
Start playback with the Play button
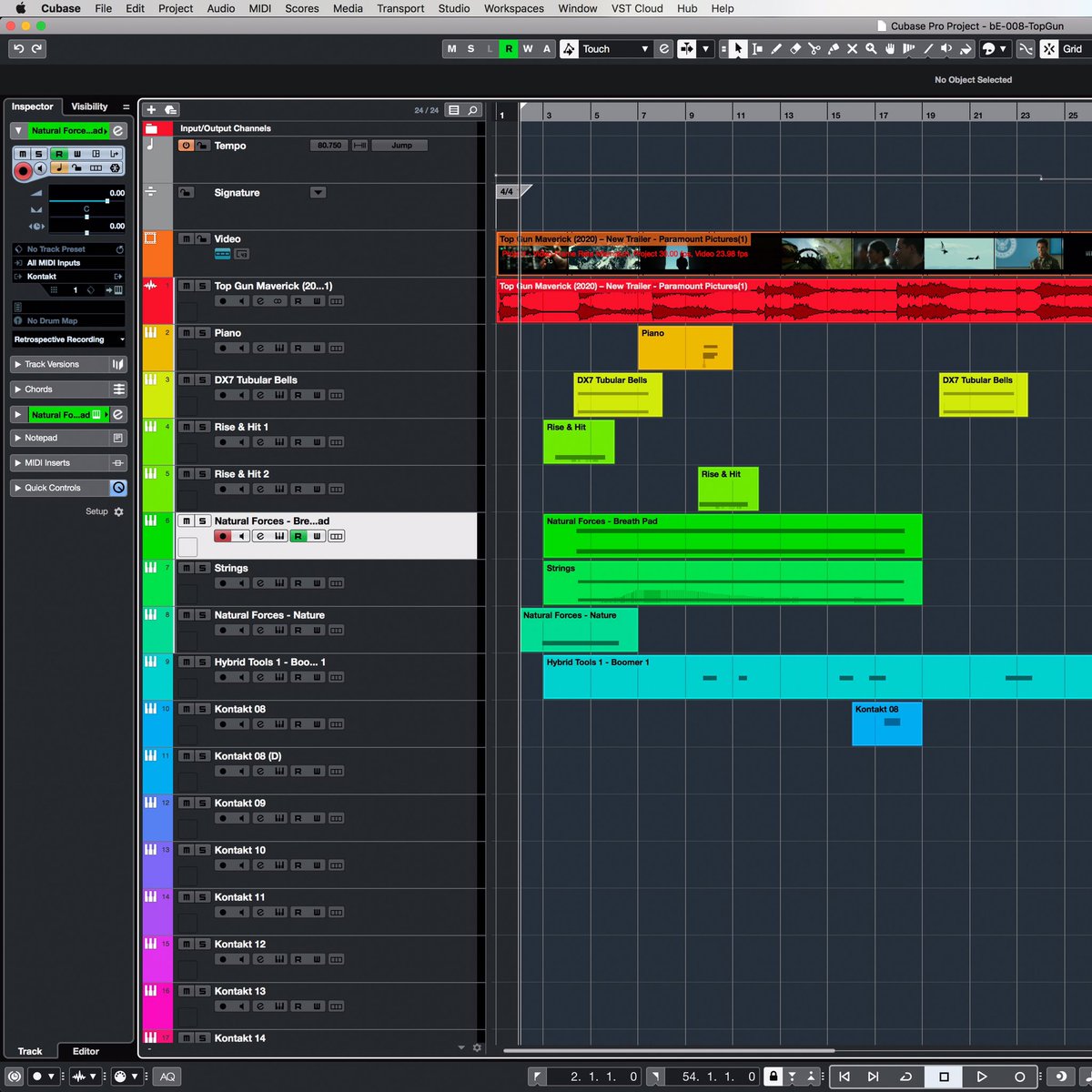(x=982, y=1077)
